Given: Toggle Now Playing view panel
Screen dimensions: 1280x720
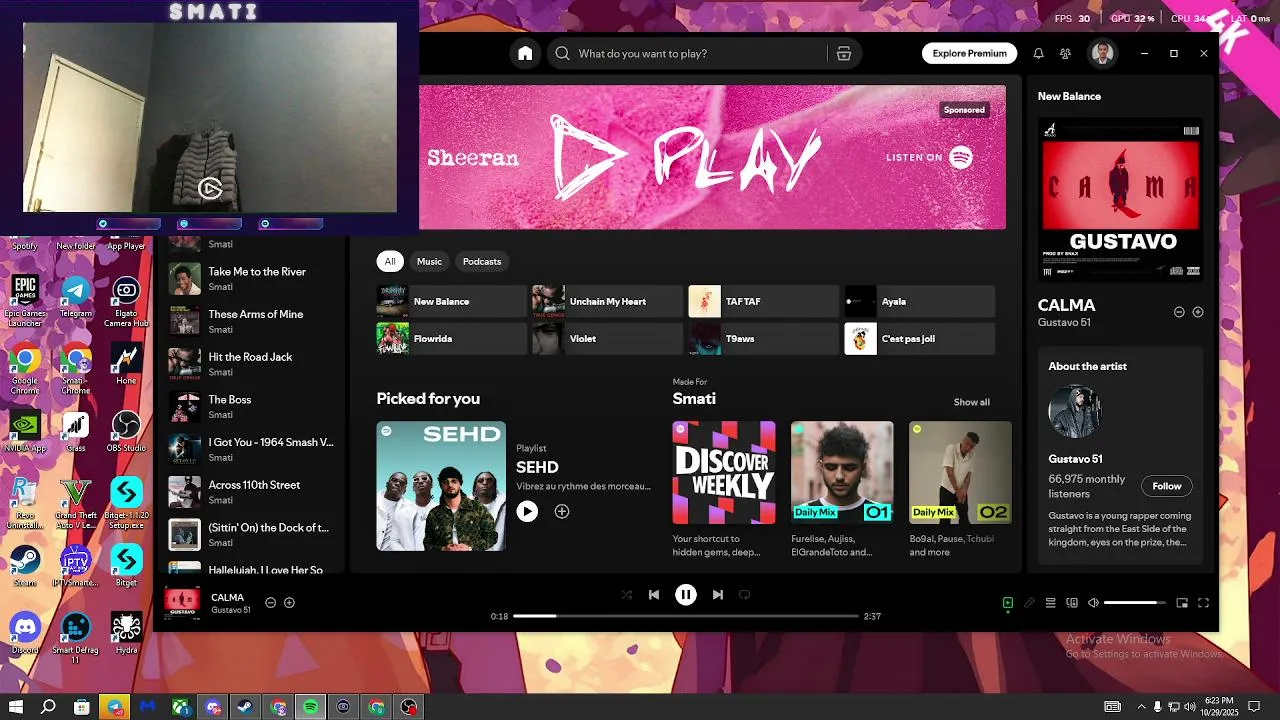Looking at the screenshot, I should 1008,603.
